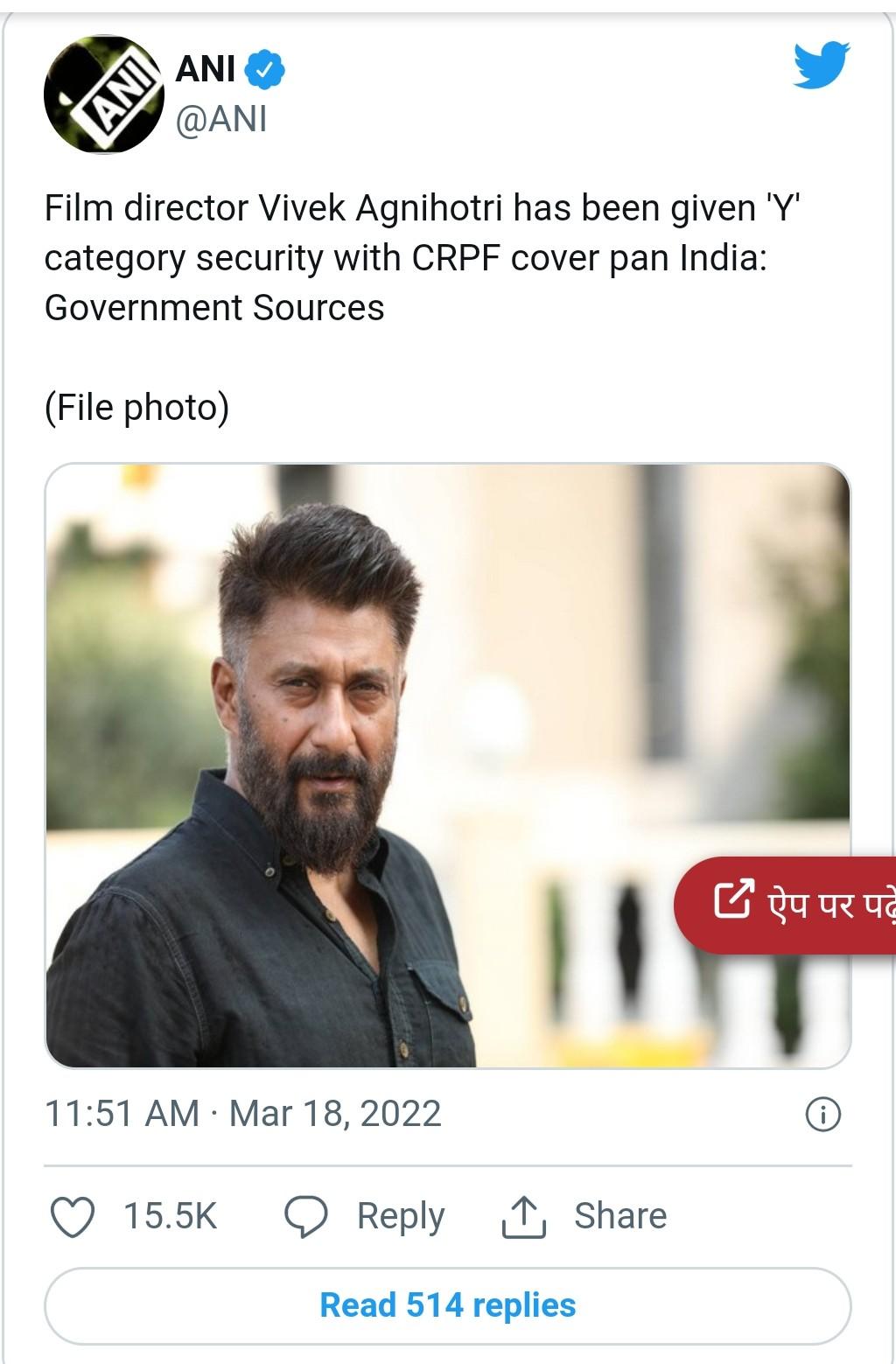896x1364 pixels.
Task: Tap the red ऐप पर पढ़ें button
Action: (x=785, y=905)
